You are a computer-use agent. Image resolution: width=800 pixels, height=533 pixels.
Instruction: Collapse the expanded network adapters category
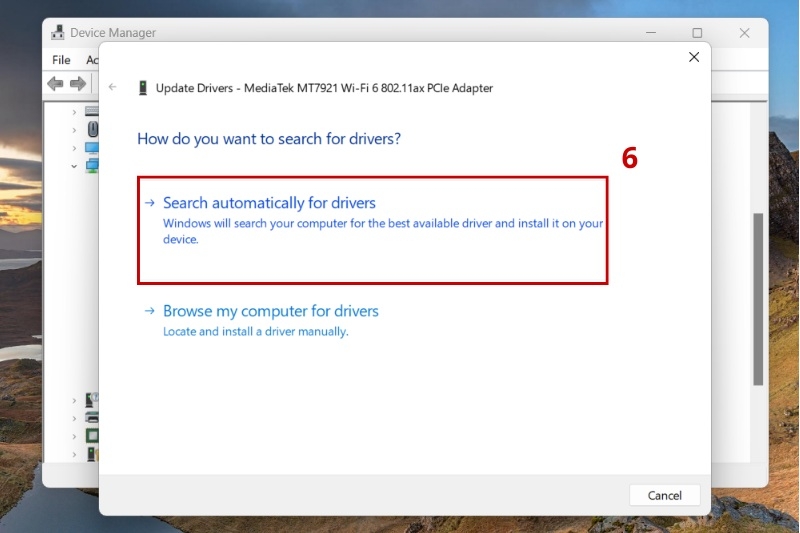pyautogui.click(x=74, y=166)
